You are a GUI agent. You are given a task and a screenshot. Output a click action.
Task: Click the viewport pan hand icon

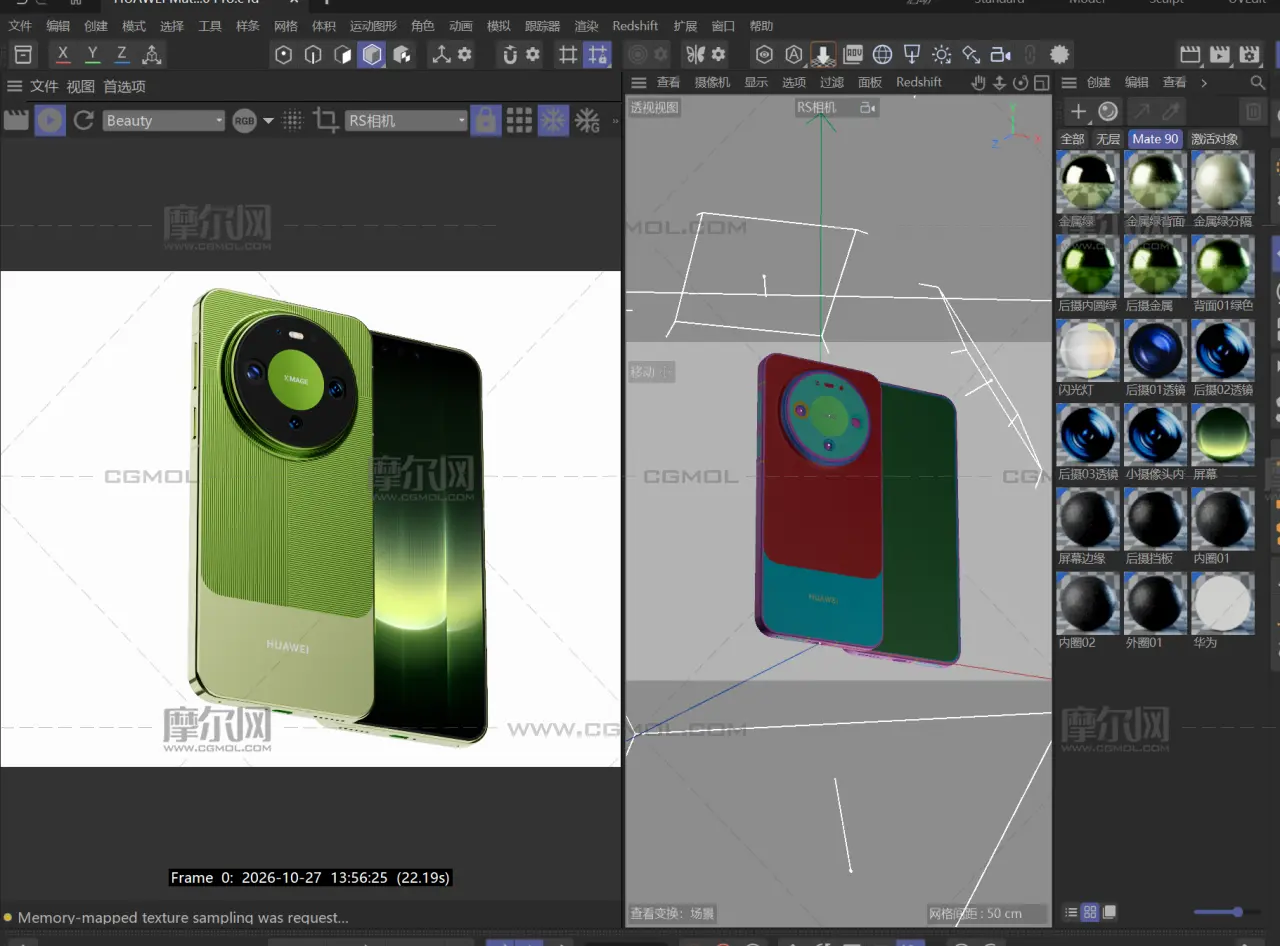coord(979,83)
